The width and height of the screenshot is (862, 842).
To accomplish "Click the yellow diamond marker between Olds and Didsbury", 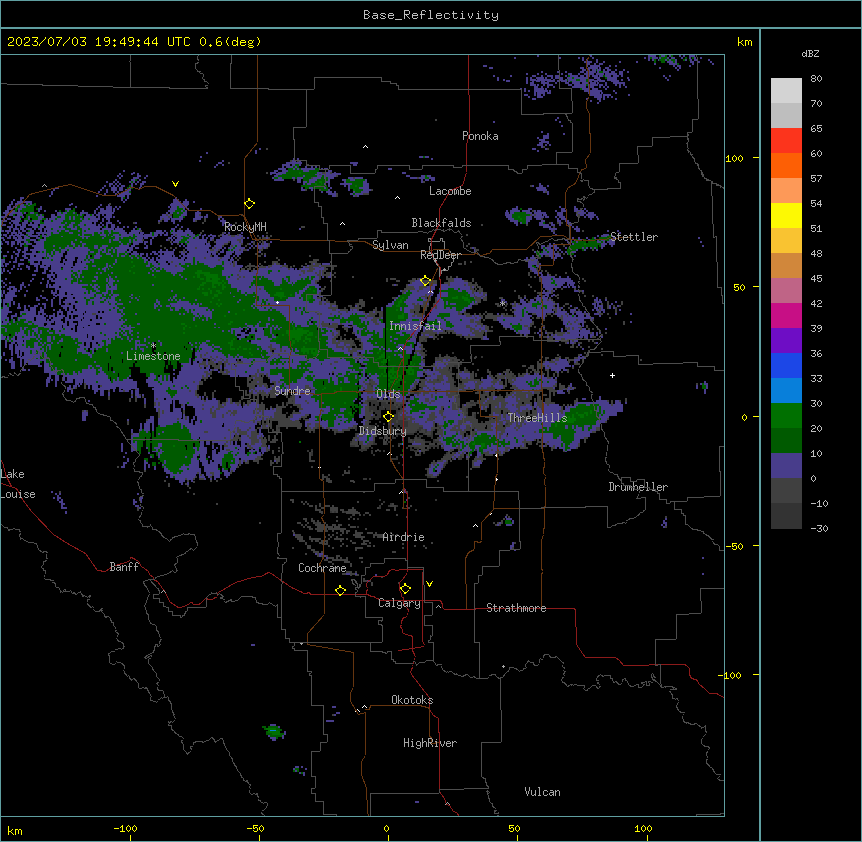I will point(388,417).
